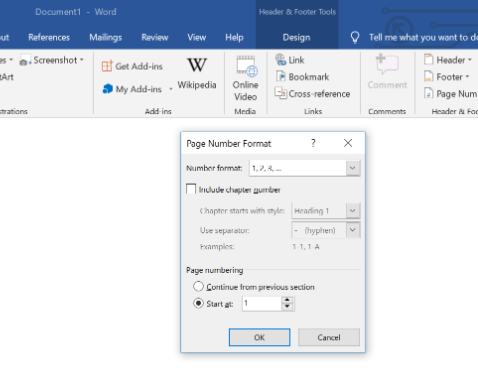Enable Include chapter number checkbox

coord(191,189)
